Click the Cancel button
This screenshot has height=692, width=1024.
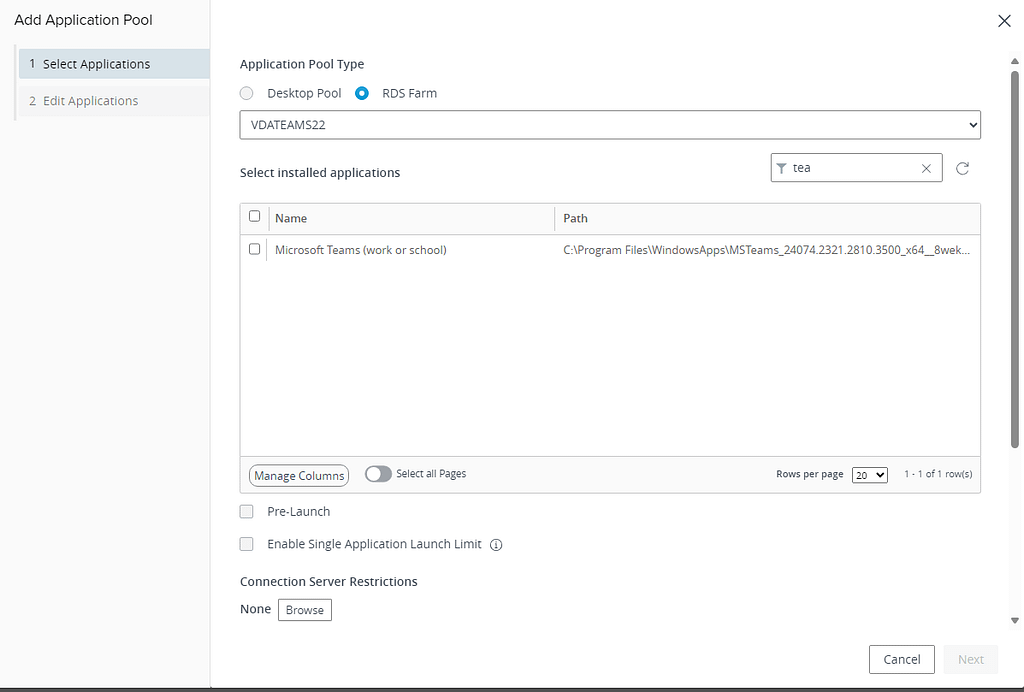[901, 659]
